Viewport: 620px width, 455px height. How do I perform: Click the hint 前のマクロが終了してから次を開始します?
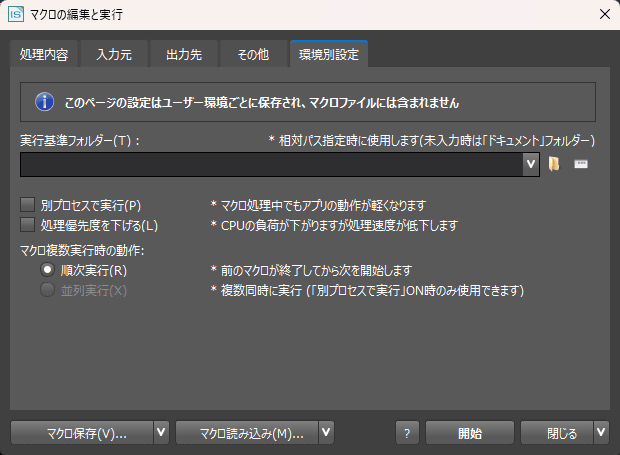coord(311,270)
